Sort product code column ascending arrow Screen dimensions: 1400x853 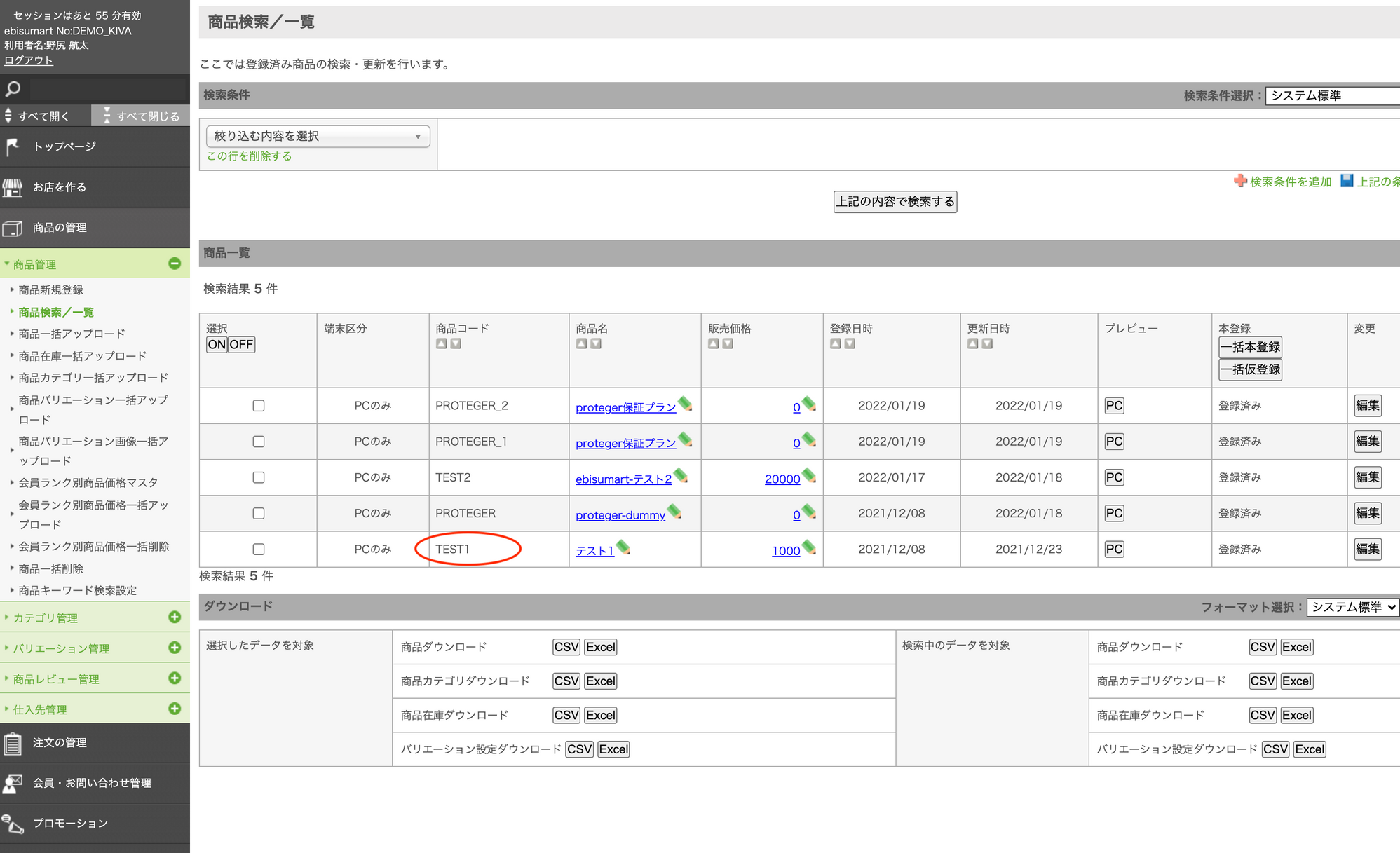point(441,343)
